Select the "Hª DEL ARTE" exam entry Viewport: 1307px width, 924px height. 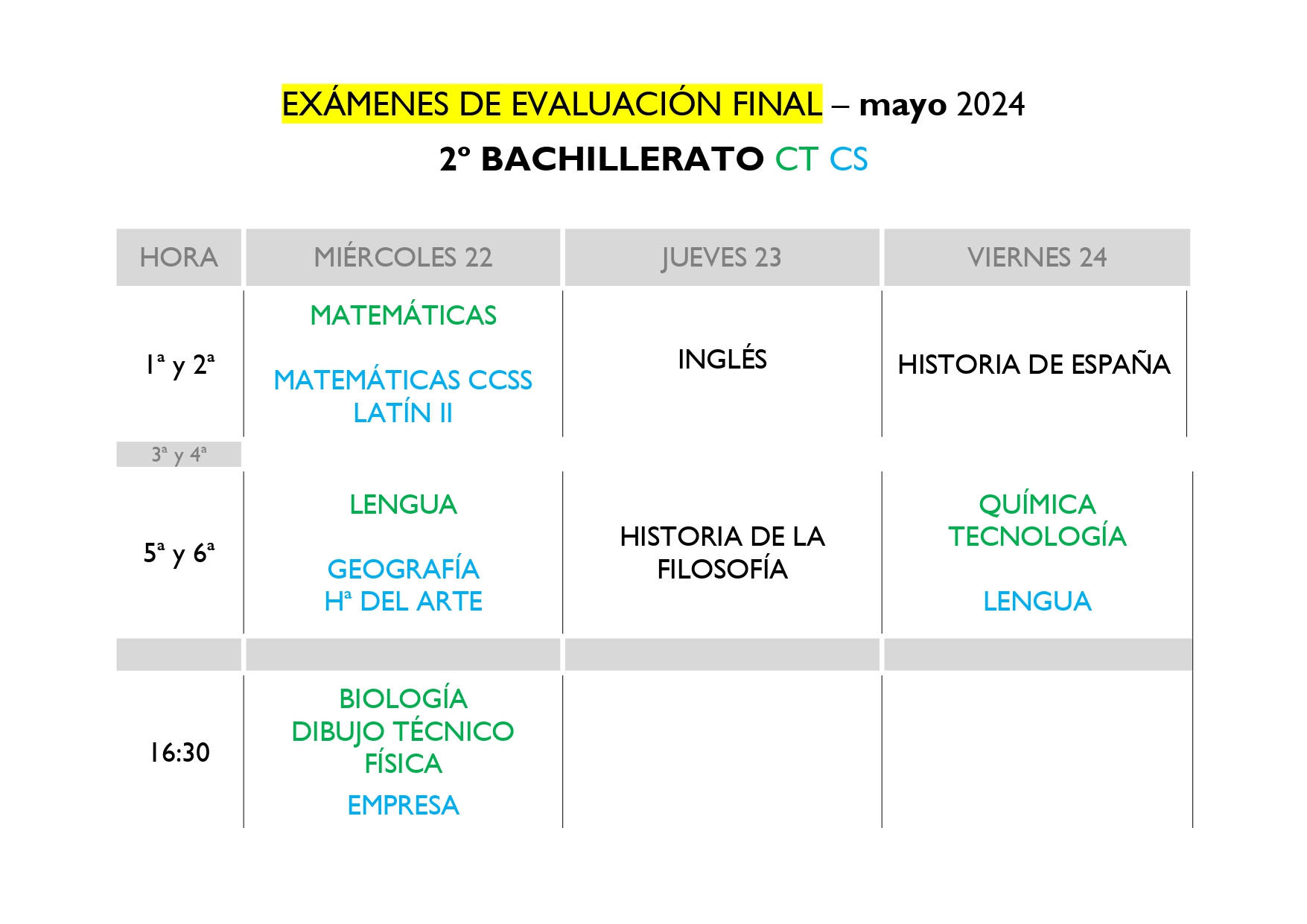[403, 602]
